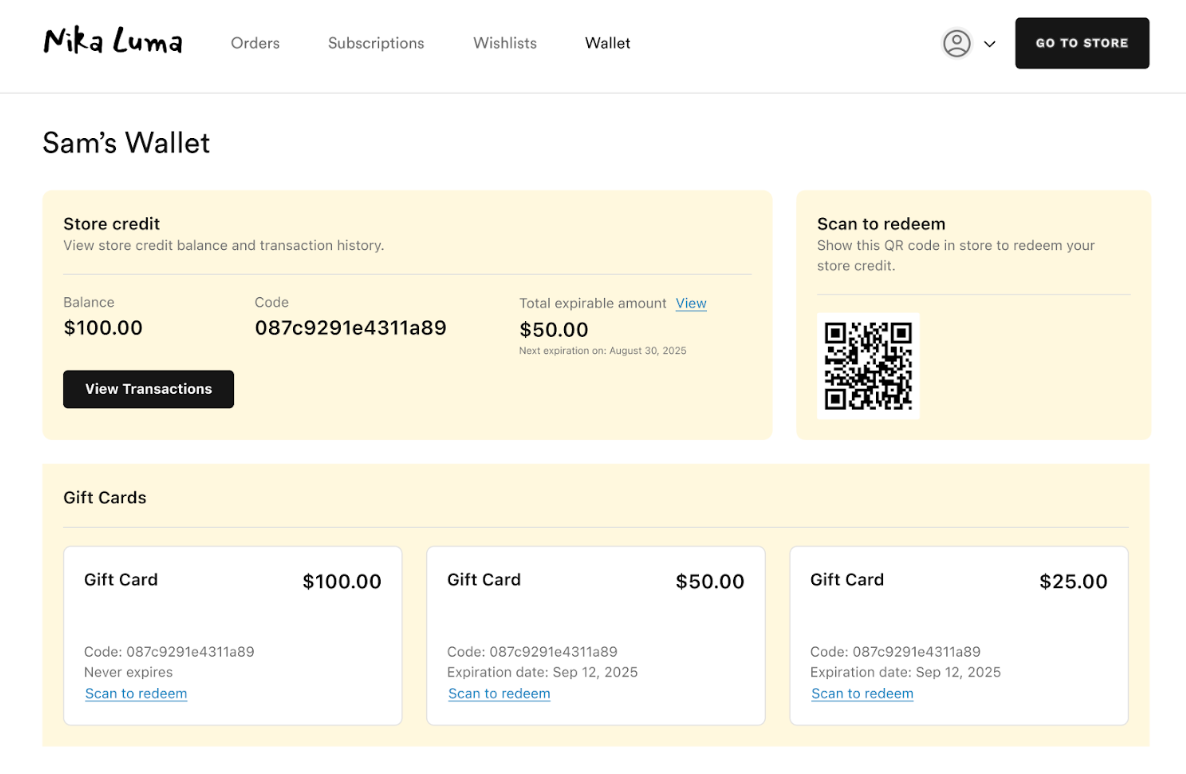Go to the Subscriptions page
The height and width of the screenshot is (774, 1186).
coord(376,43)
